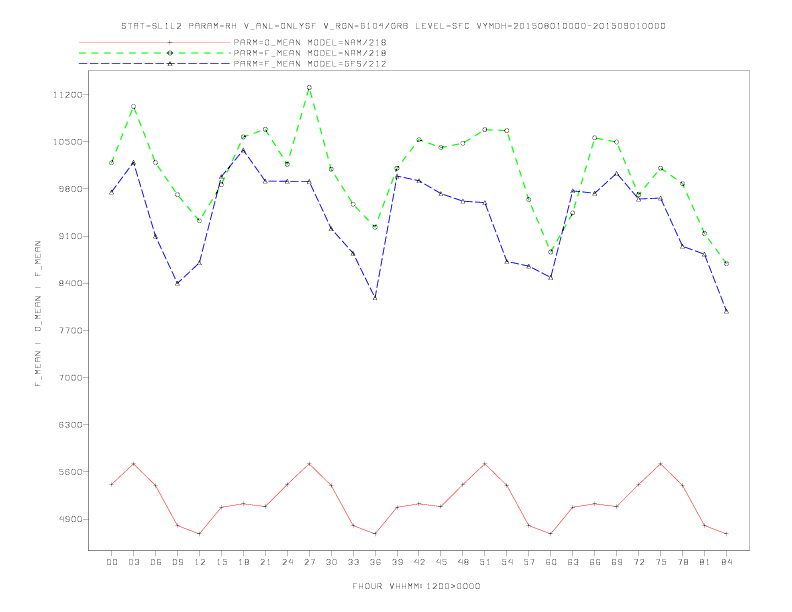Click the x-axis tick label 12

200,562
